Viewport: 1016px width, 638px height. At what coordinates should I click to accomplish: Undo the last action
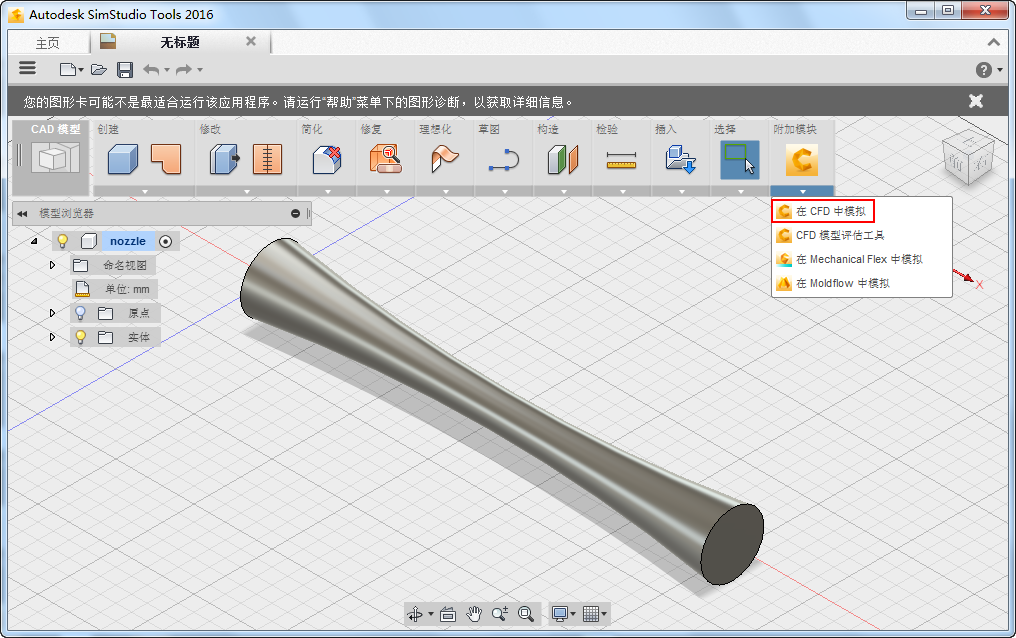point(151,69)
